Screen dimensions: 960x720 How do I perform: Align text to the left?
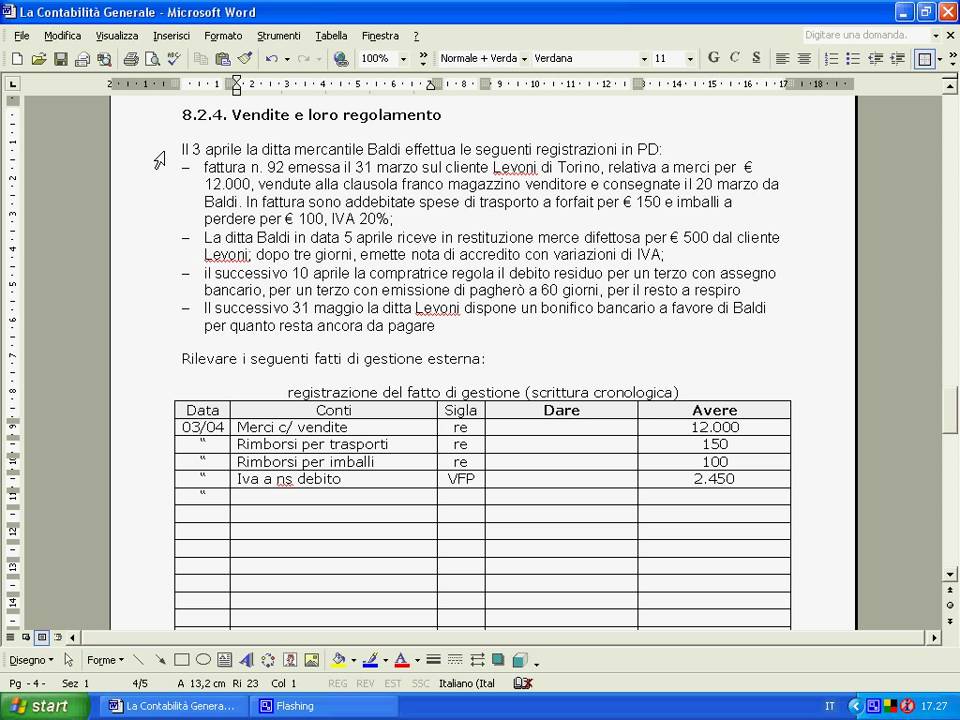point(782,59)
